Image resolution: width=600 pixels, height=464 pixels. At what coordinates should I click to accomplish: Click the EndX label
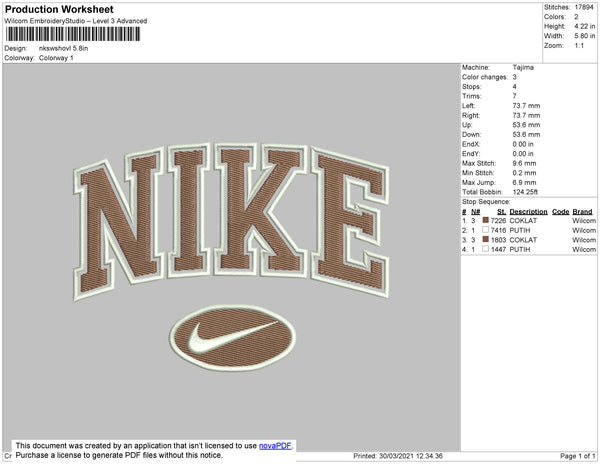tap(471, 144)
